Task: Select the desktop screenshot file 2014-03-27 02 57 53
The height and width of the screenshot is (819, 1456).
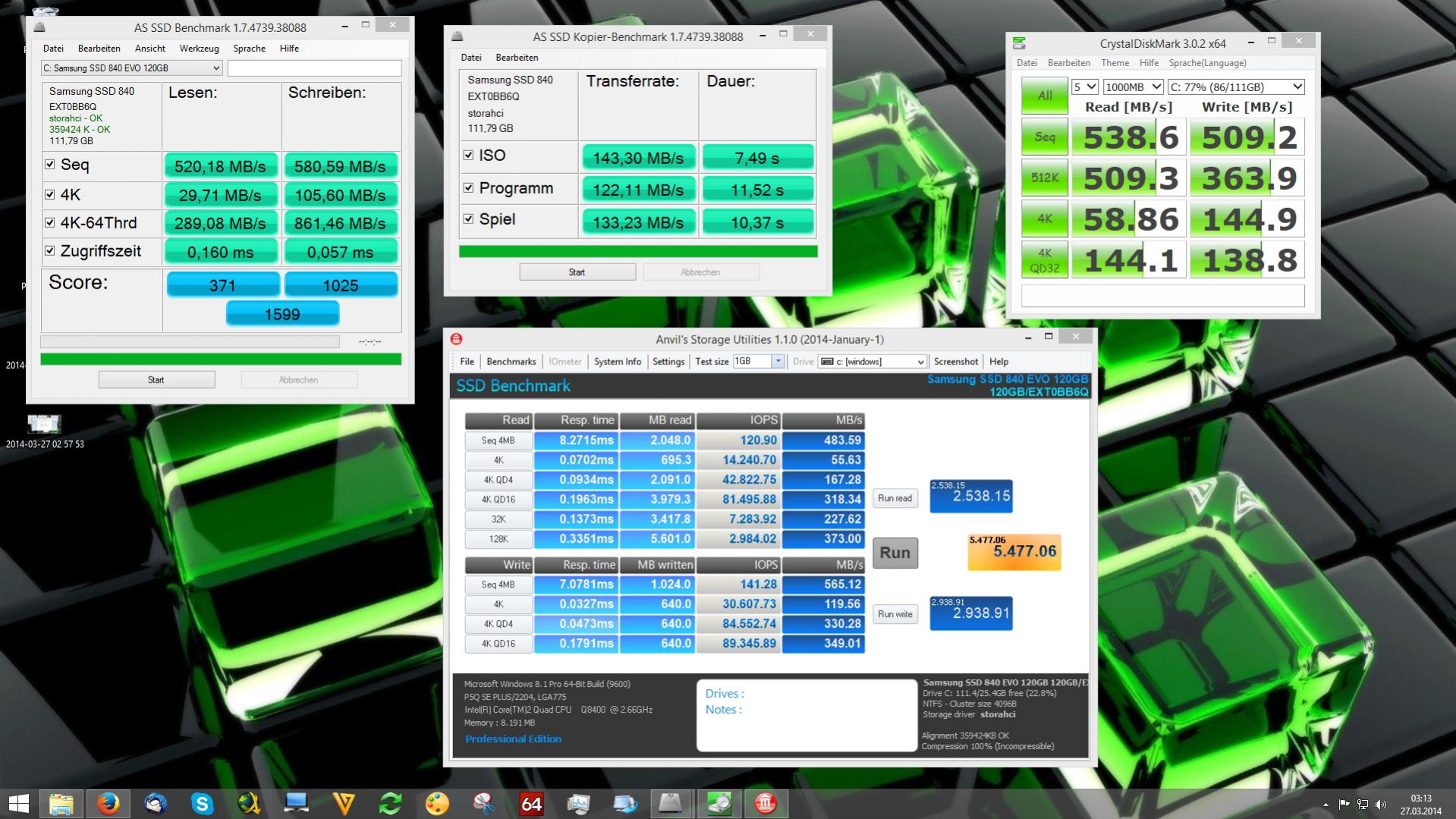Action: click(x=44, y=431)
